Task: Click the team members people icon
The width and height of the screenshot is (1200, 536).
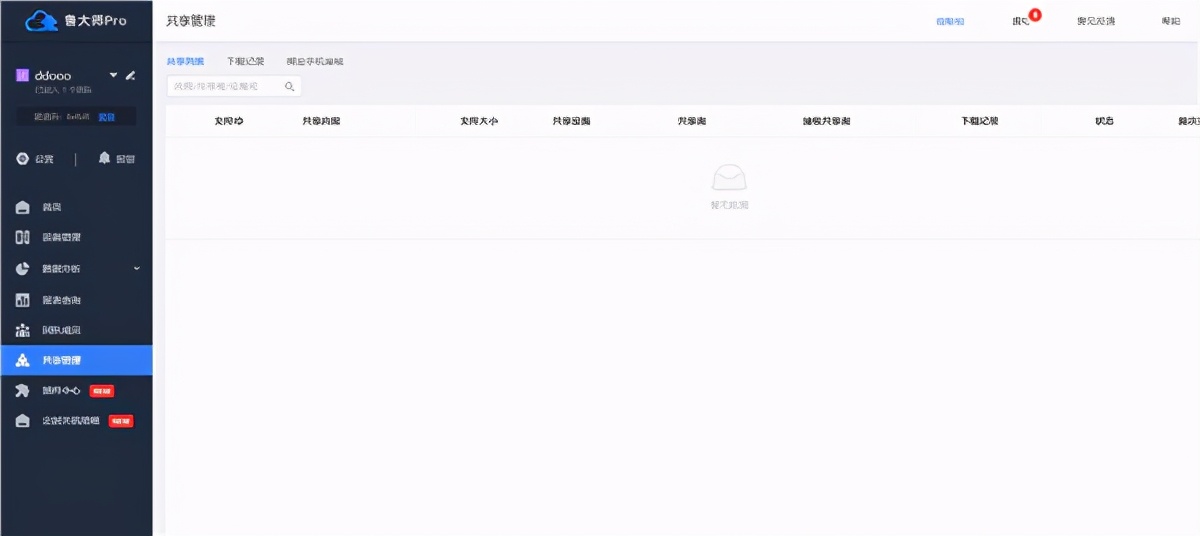Action: pyautogui.click(x=23, y=330)
